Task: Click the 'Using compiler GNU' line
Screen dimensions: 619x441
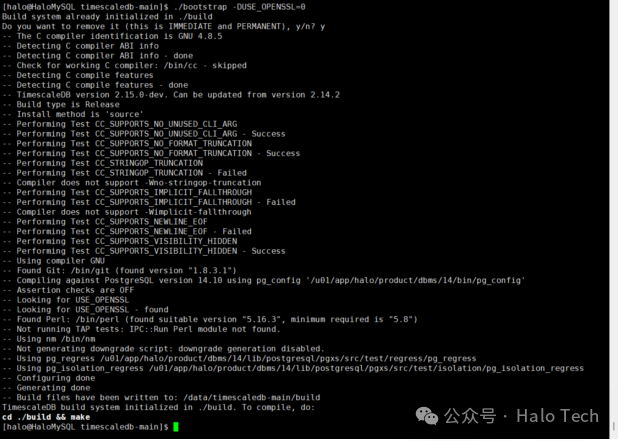Action: pyautogui.click(x=54, y=261)
